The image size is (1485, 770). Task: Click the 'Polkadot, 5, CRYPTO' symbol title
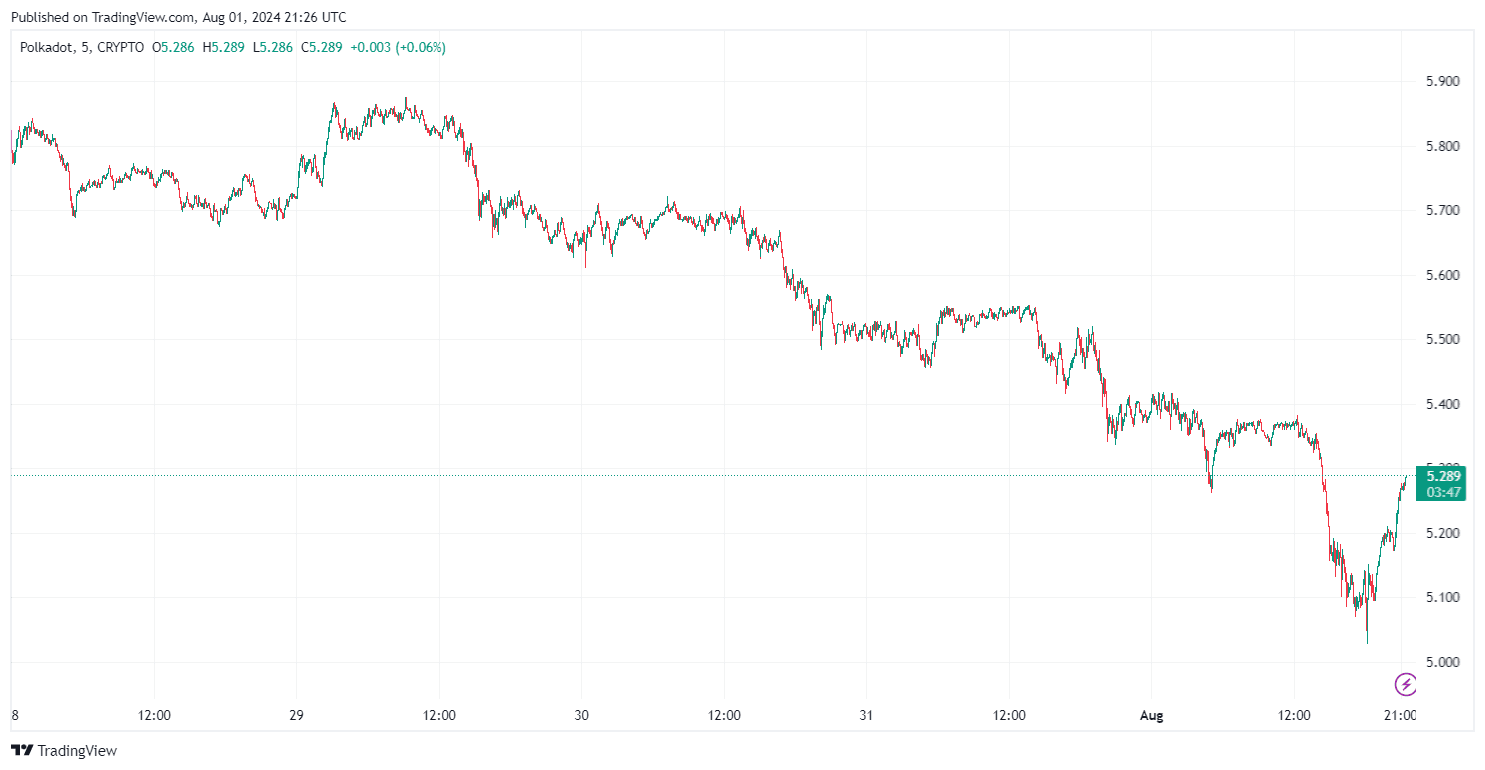82,47
